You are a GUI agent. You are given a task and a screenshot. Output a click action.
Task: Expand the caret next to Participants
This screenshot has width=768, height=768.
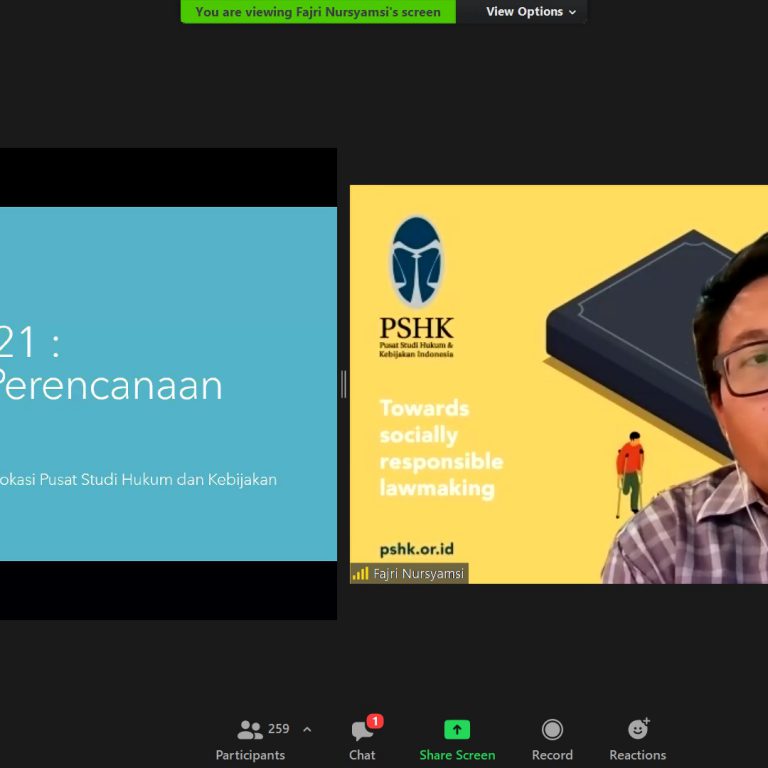(x=307, y=730)
